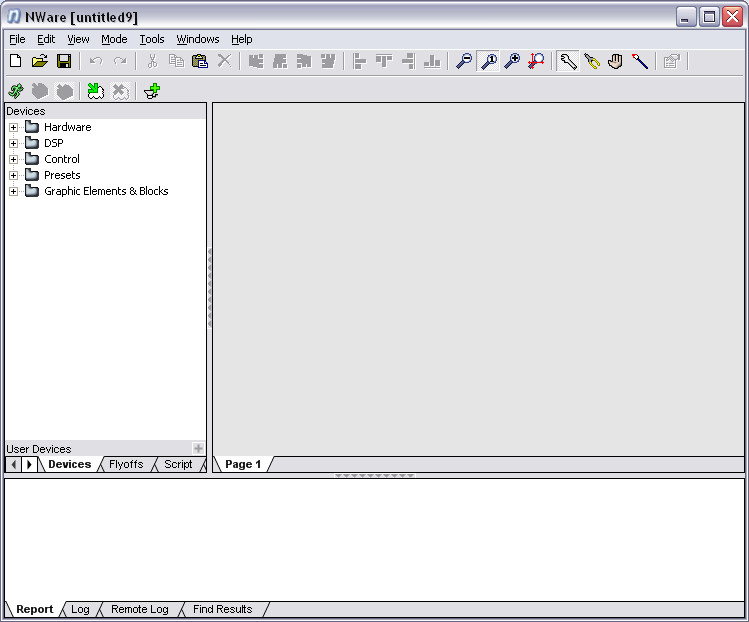This screenshot has height=622, width=749.
Task: Click the green running-man deploy icon
Action: 16,91
